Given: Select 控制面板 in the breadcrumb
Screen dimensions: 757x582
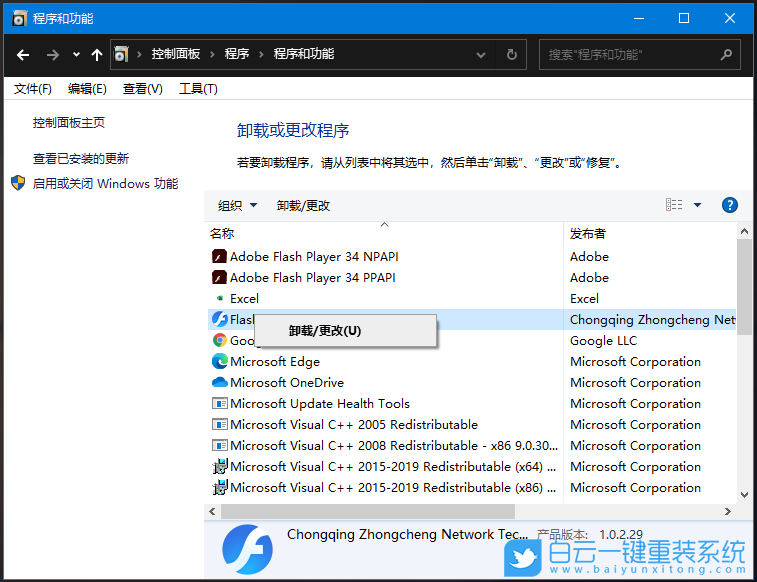Looking at the screenshot, I should [x=176, y=54].
